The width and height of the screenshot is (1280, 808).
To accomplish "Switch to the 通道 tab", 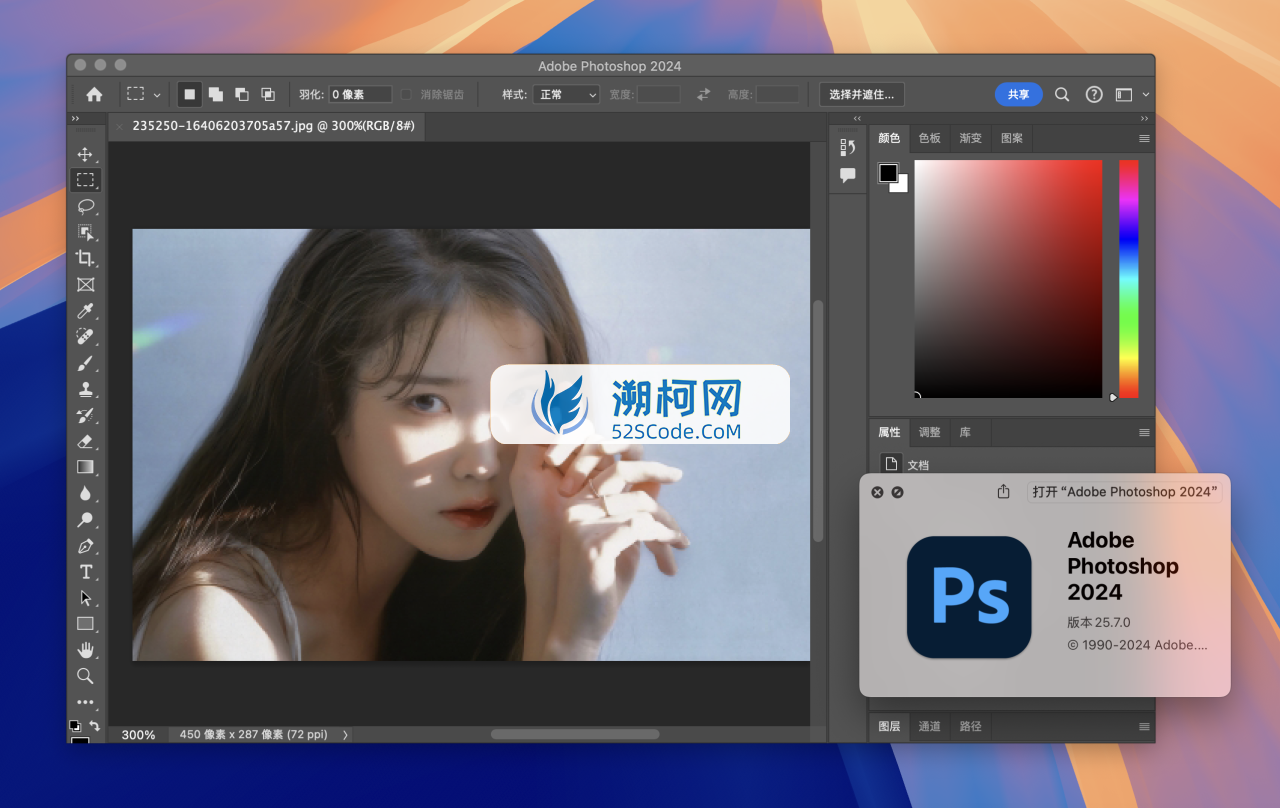I will [x=930, y=726].
